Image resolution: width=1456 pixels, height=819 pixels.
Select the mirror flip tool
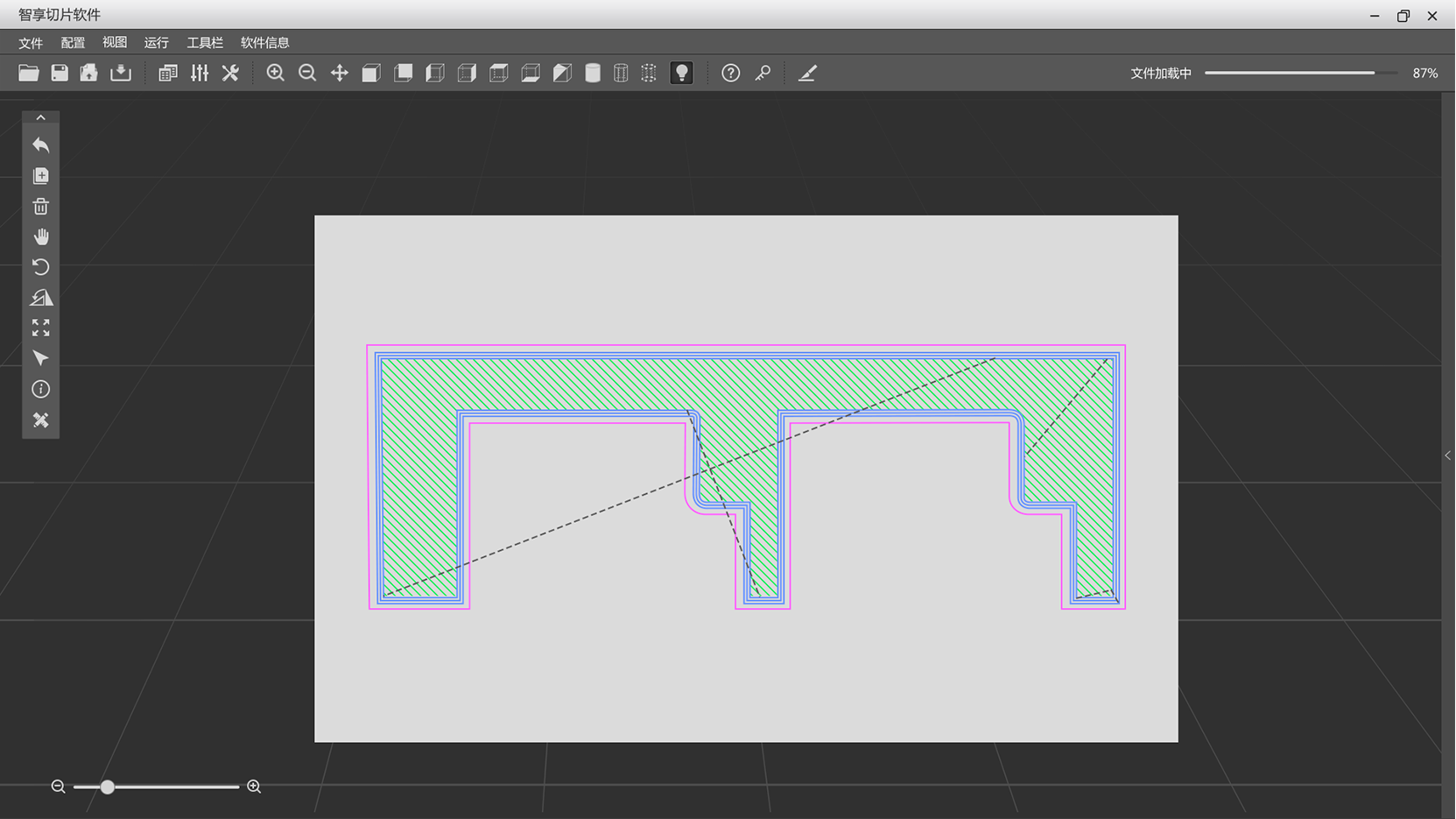click(40, 299)
